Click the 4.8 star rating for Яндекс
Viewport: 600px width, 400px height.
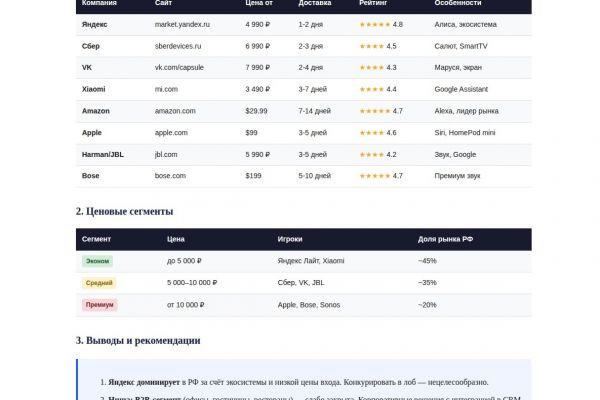(x=381, y=24)
